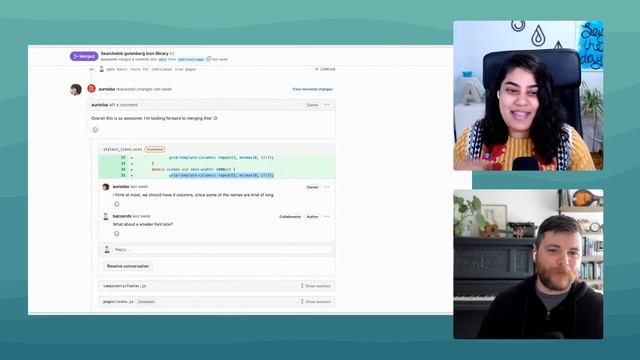The width and height of the screenshot is (640, 360).
Task: Click the top webcam video of the woman
Action: [x=528, y=96]
